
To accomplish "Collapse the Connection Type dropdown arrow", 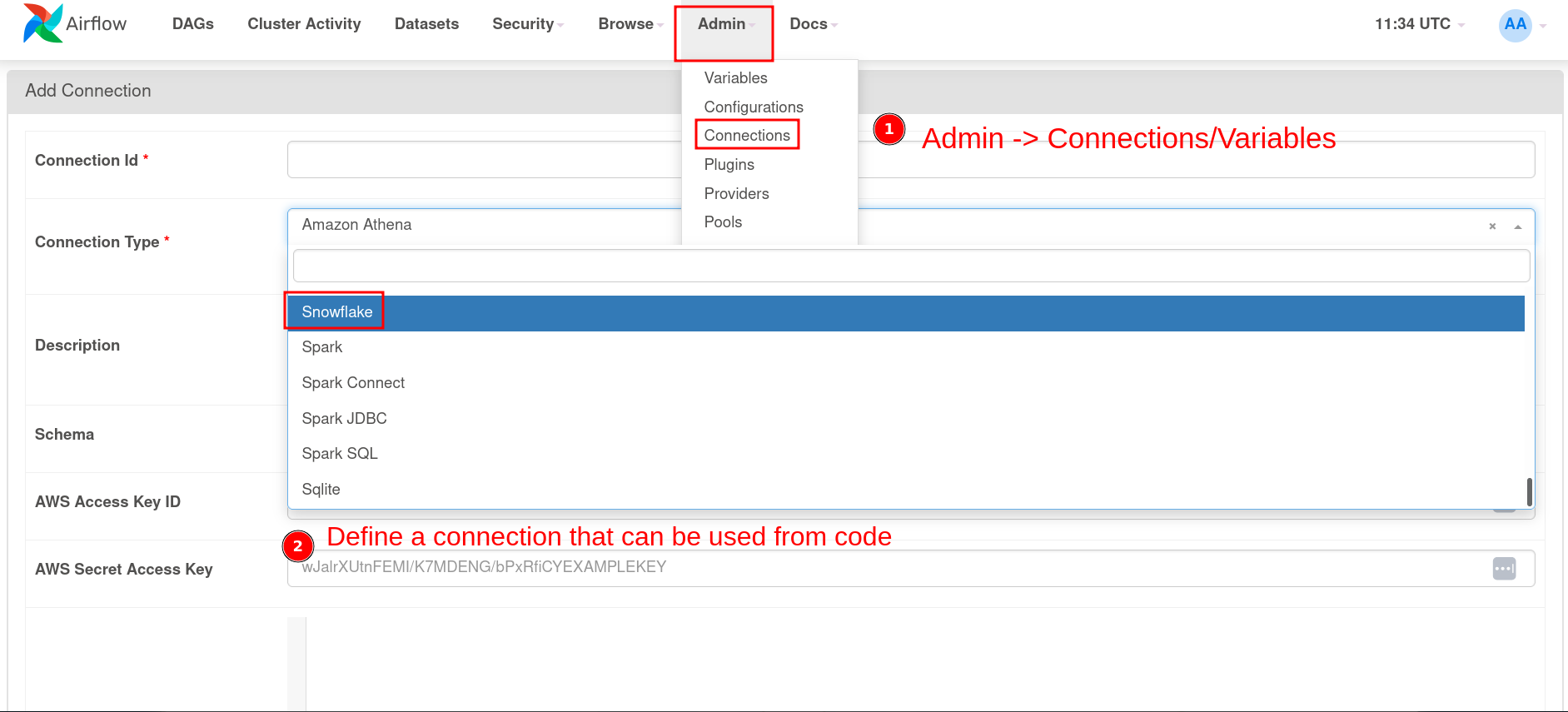I will tap(1518, 227).
